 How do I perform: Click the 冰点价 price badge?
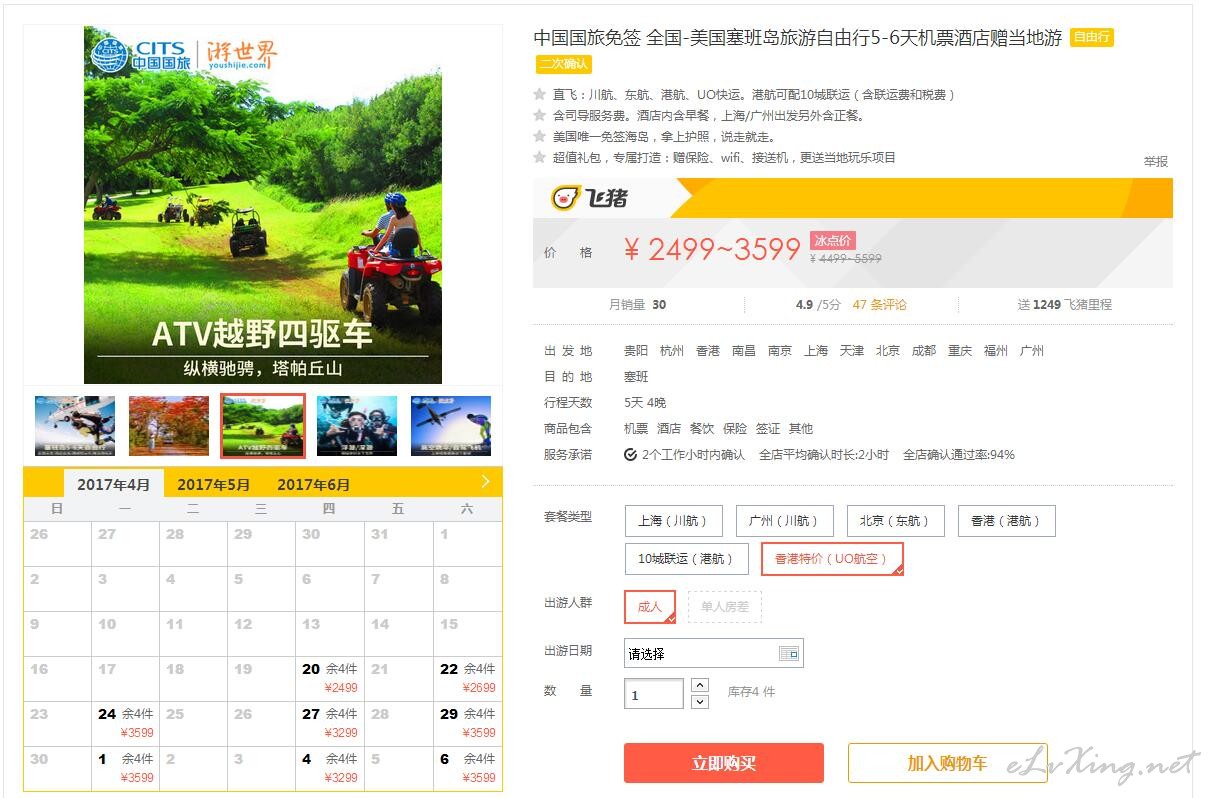tap(833, 241)
